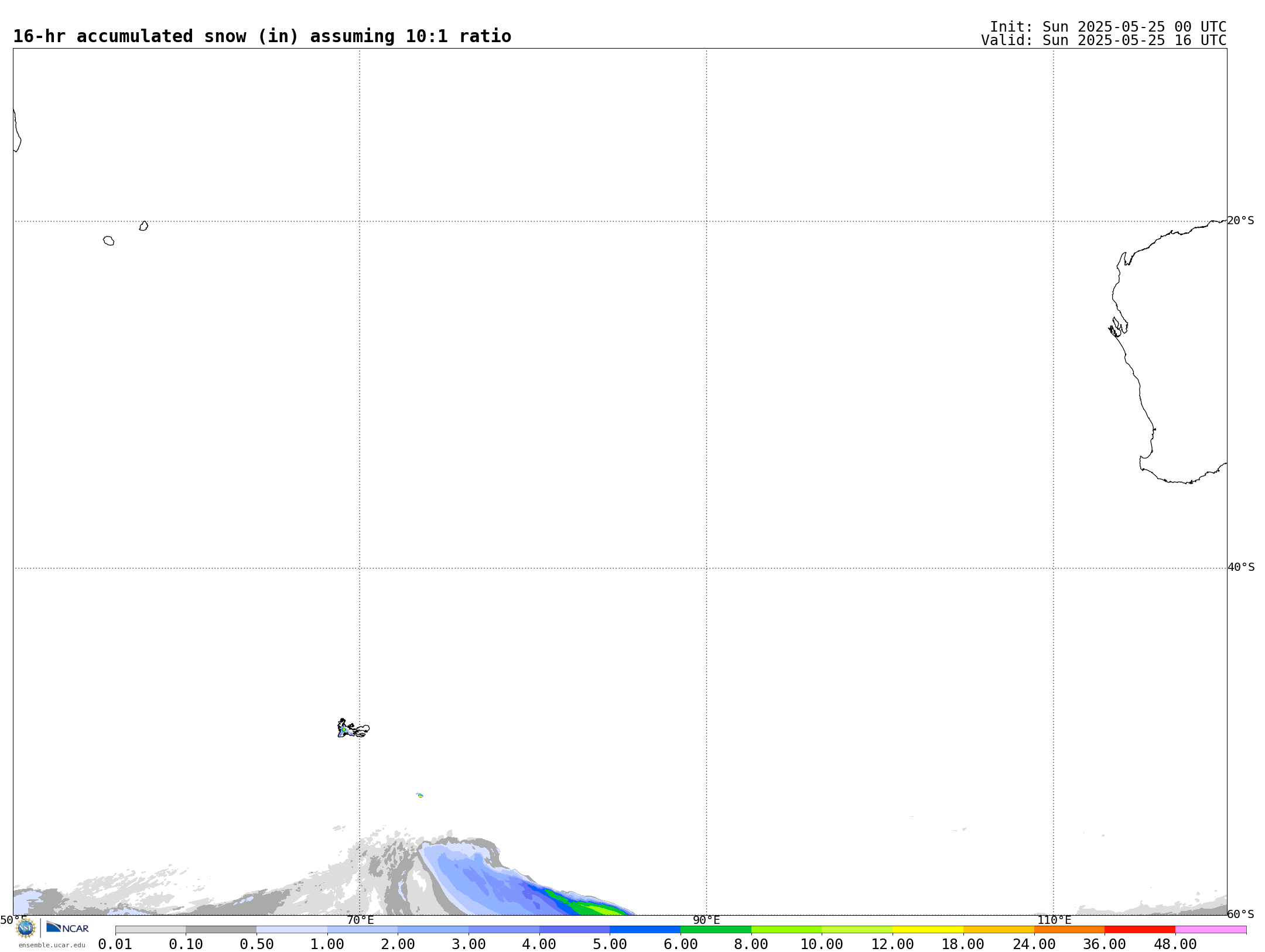Click the NCAR logo

point(67,927)
